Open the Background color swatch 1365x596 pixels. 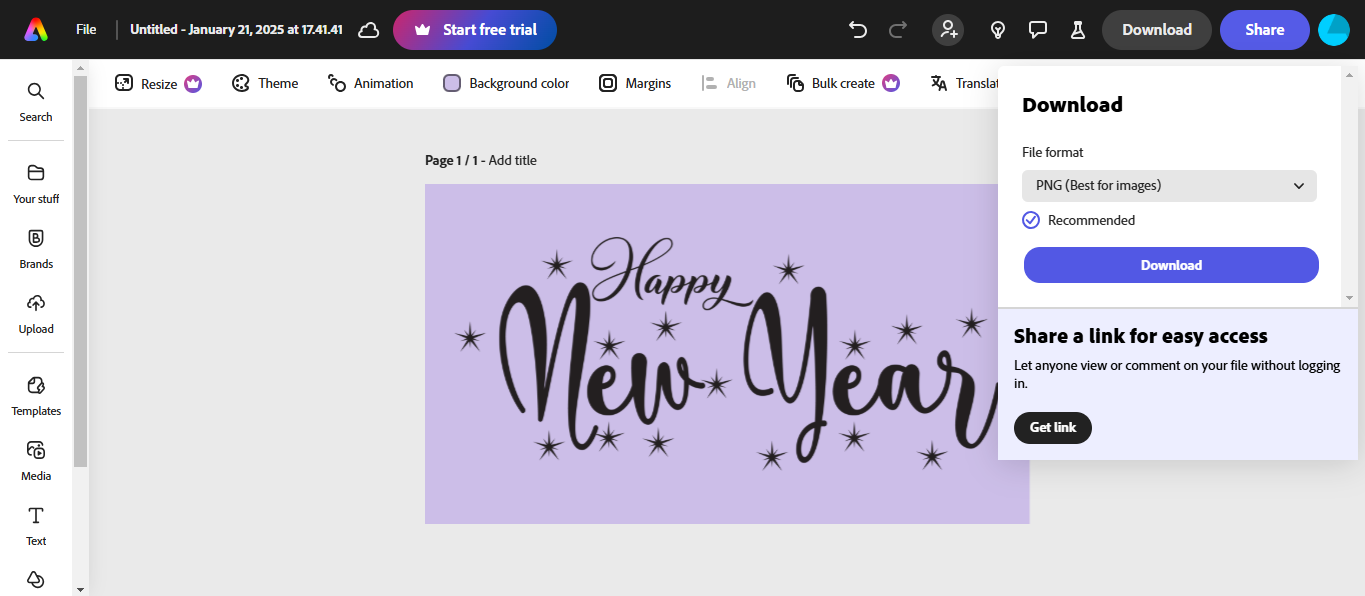(x=506, y=84)
